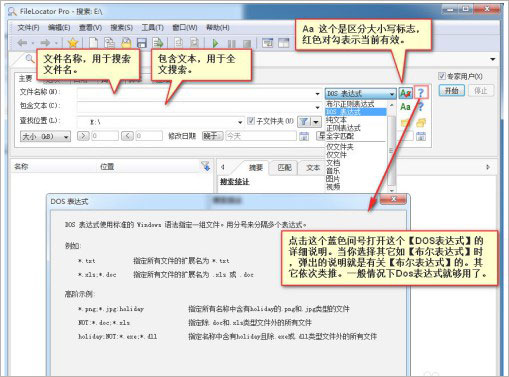Click the new search blank page icon
Viewport: 509px width, 377px height.
tap(93, 43)
